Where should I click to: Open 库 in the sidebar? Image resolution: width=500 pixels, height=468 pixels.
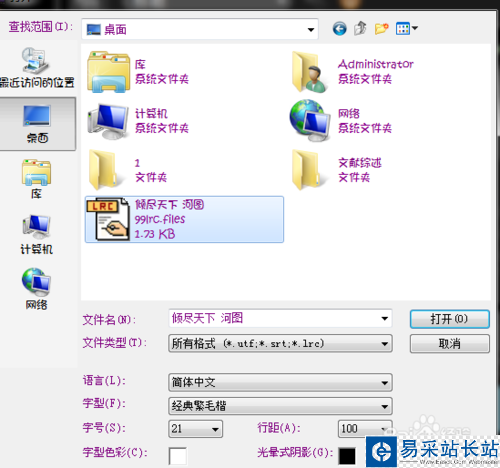(37, 179)
